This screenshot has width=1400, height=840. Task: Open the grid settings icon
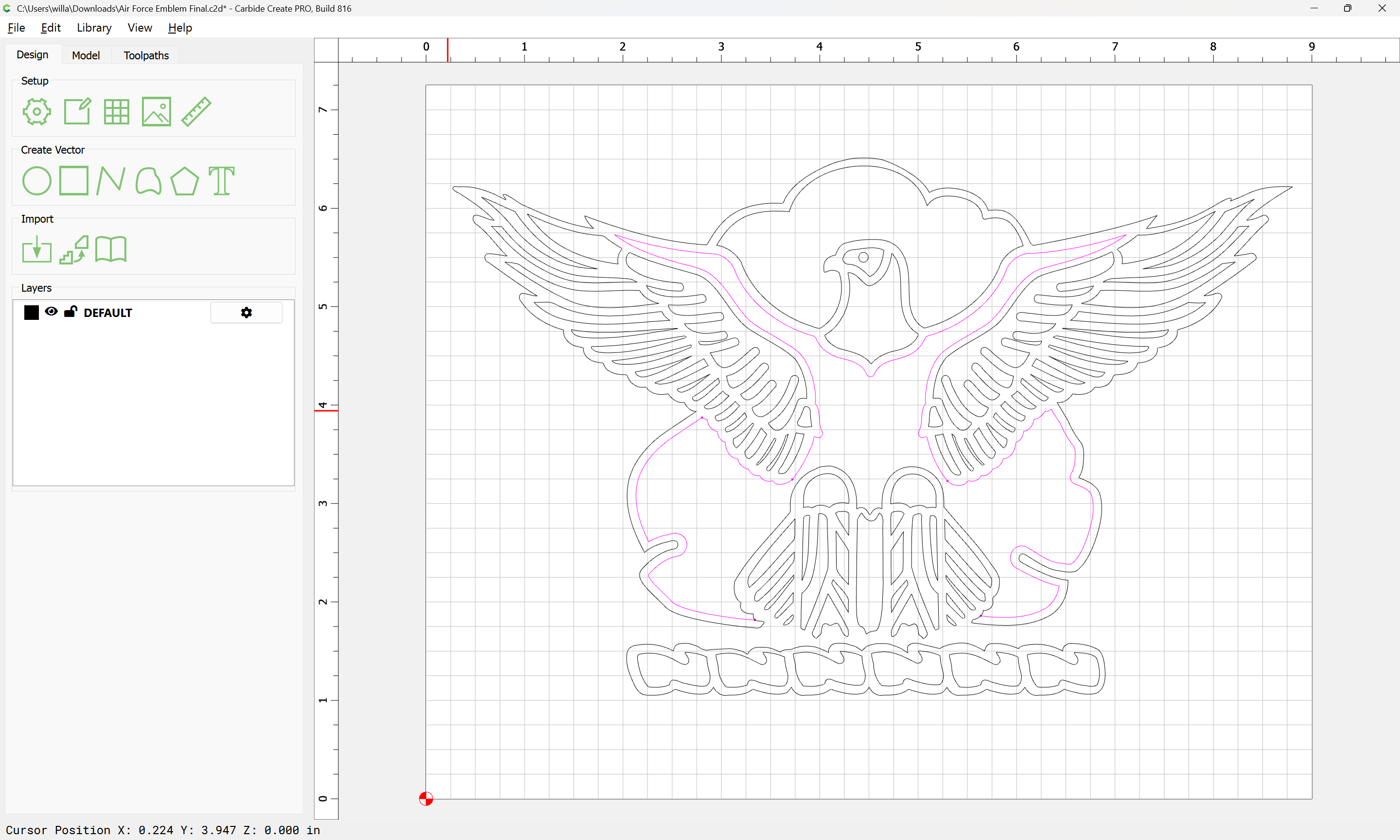click(x=117, y=111)
